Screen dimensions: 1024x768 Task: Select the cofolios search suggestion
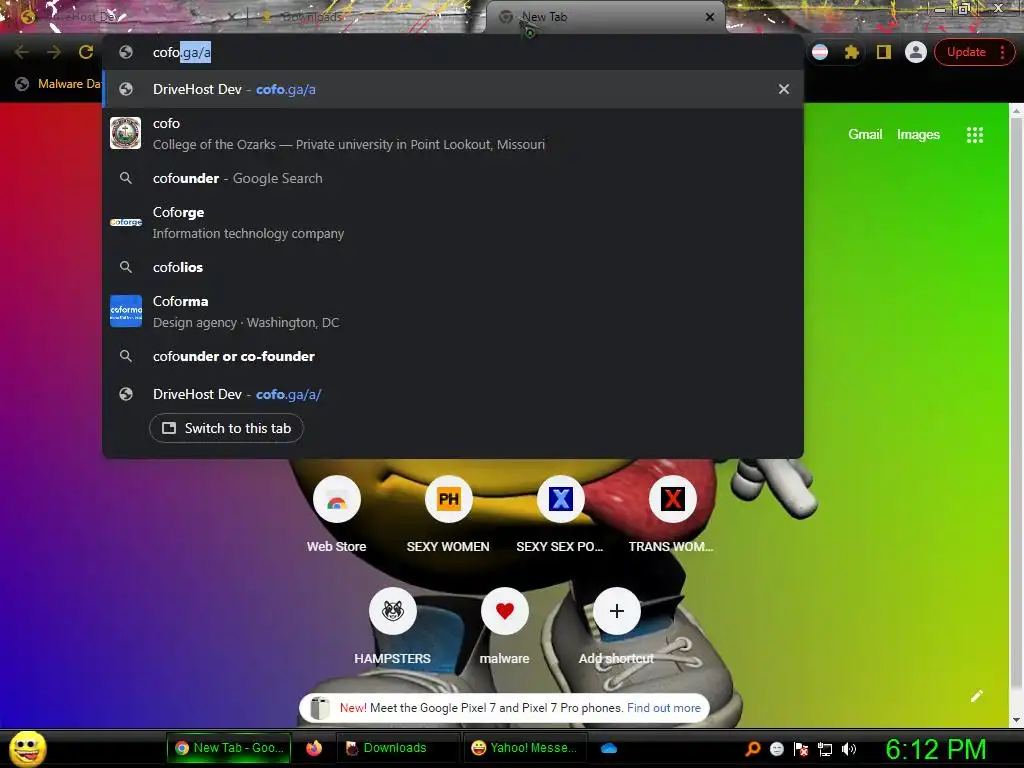pos(453,267)
